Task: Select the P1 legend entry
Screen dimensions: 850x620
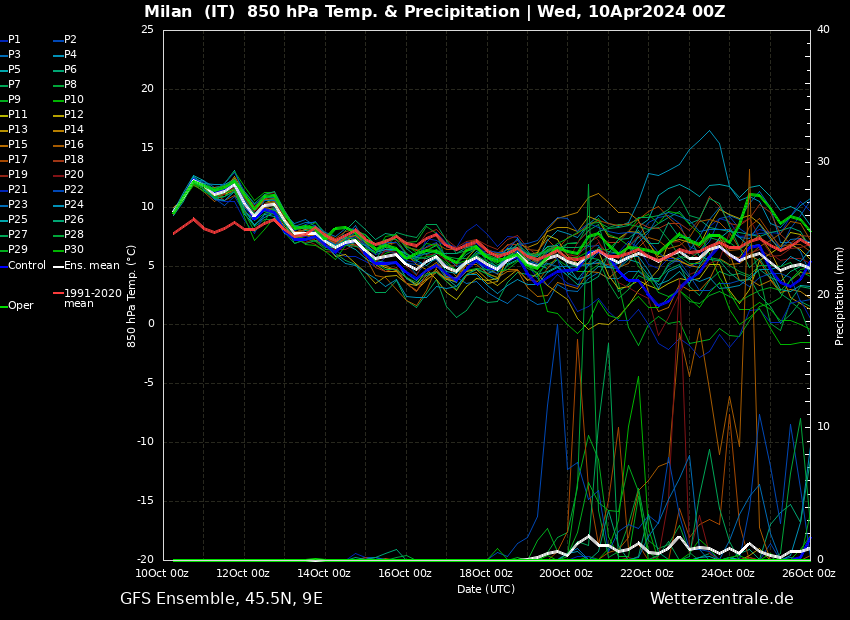Action: pyautogui.click(x=14, y=40)
